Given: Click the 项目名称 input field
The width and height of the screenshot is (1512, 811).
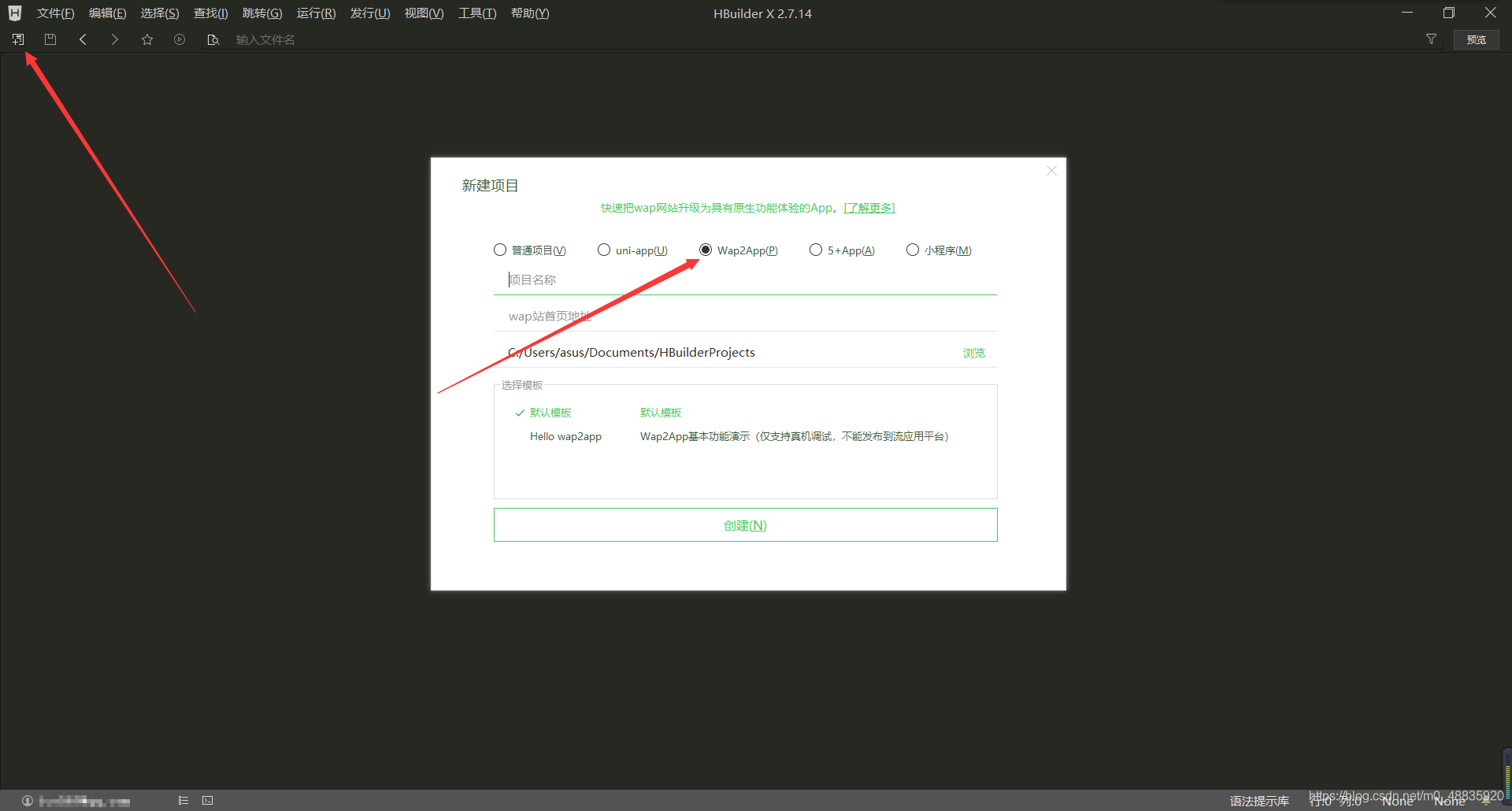Looking at the screenshot, I should tap(745, 280).
